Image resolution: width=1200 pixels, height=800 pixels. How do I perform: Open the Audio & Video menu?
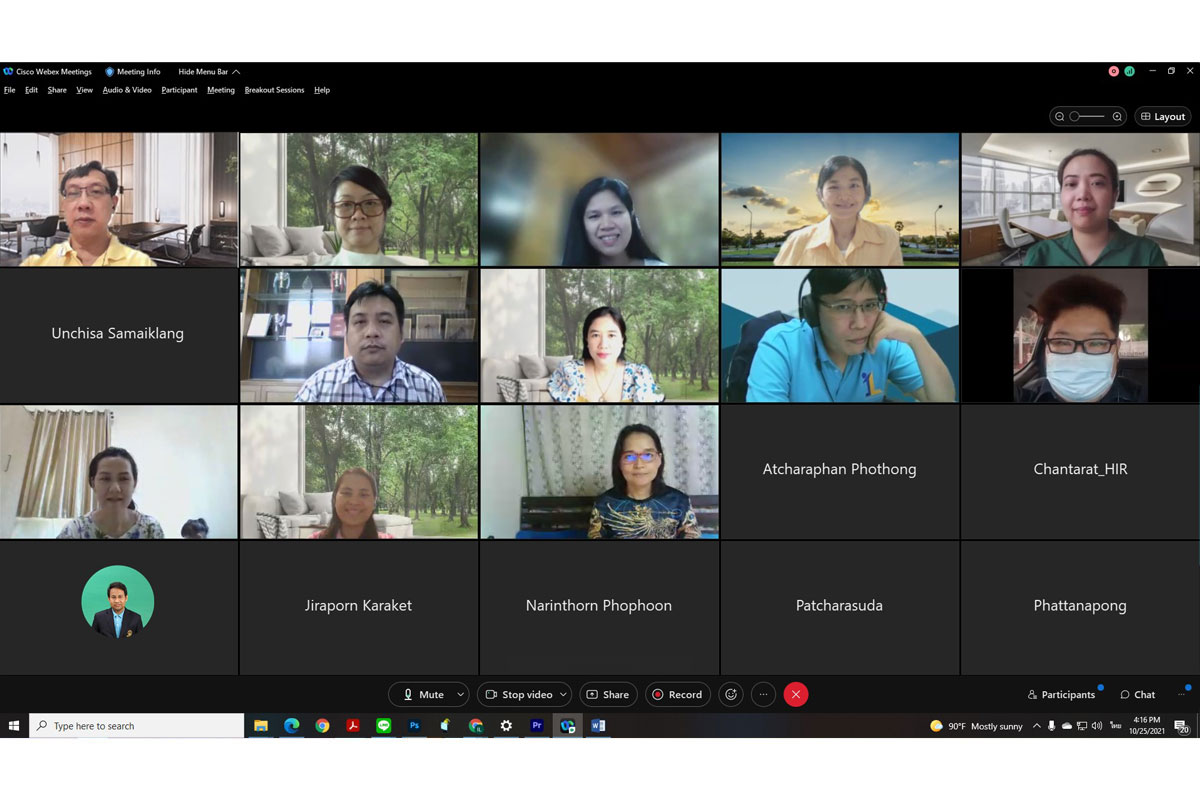127,90
